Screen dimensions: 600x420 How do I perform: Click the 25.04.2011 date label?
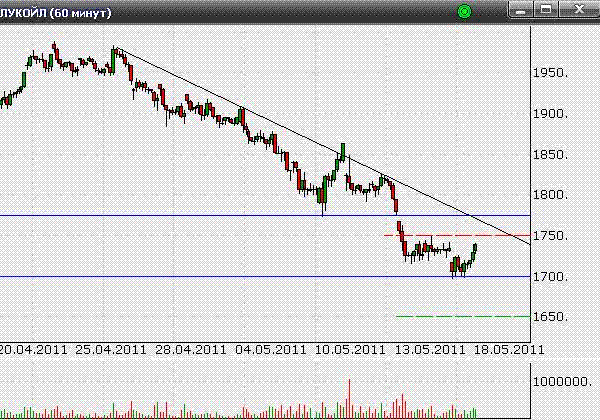point(111,350)
